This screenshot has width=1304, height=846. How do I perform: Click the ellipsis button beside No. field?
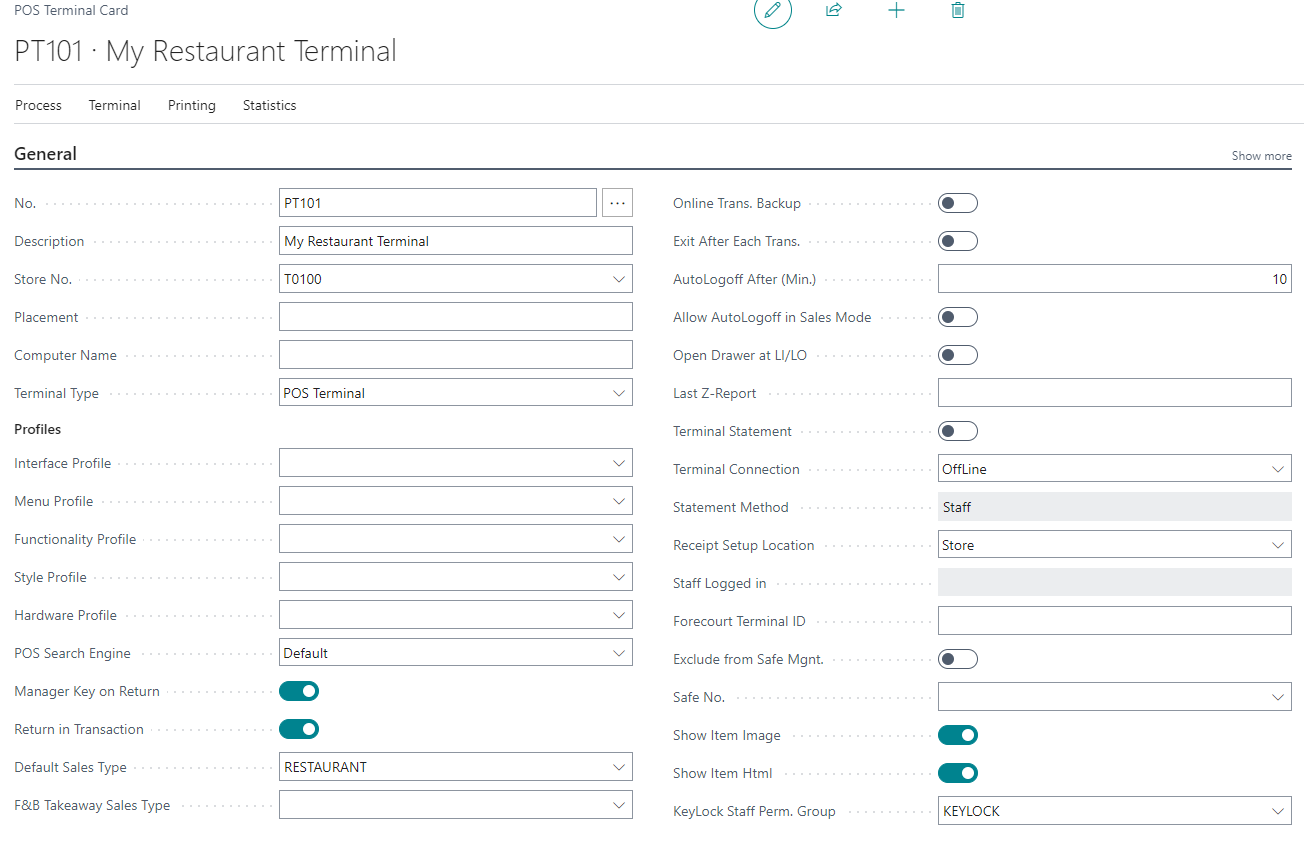point(617,203)
